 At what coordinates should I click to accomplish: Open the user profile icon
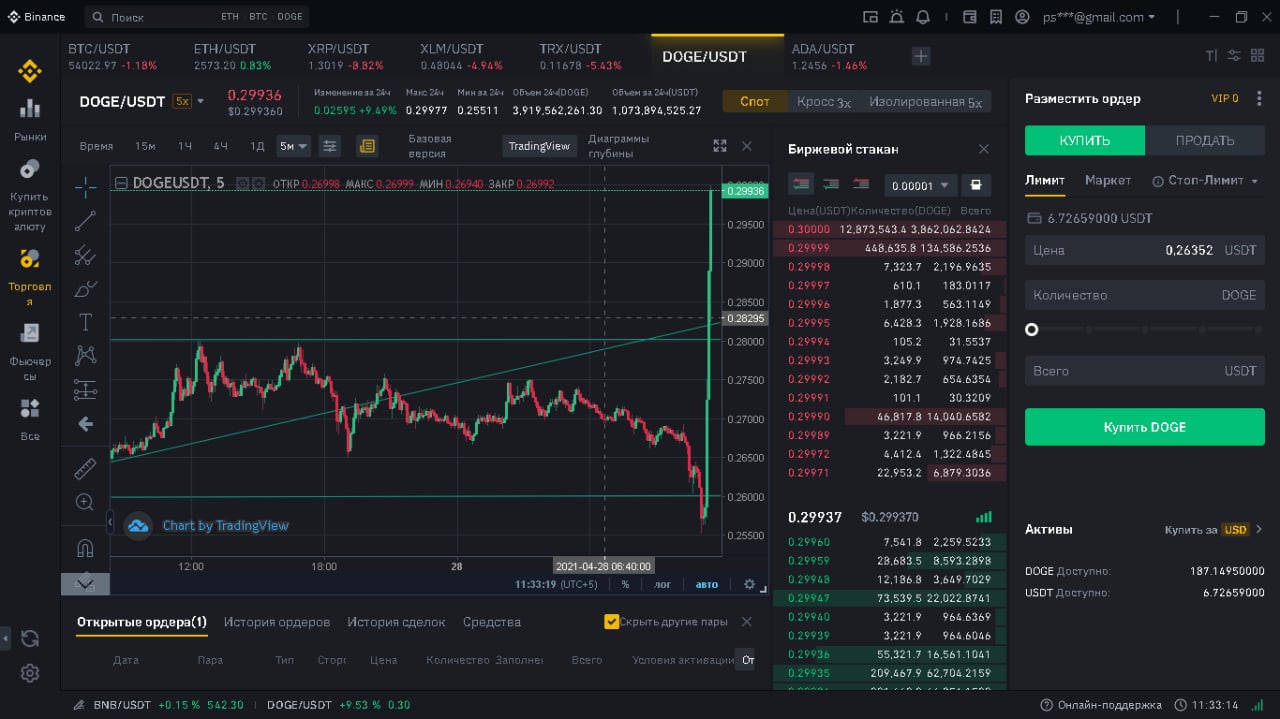[1022, 17]
